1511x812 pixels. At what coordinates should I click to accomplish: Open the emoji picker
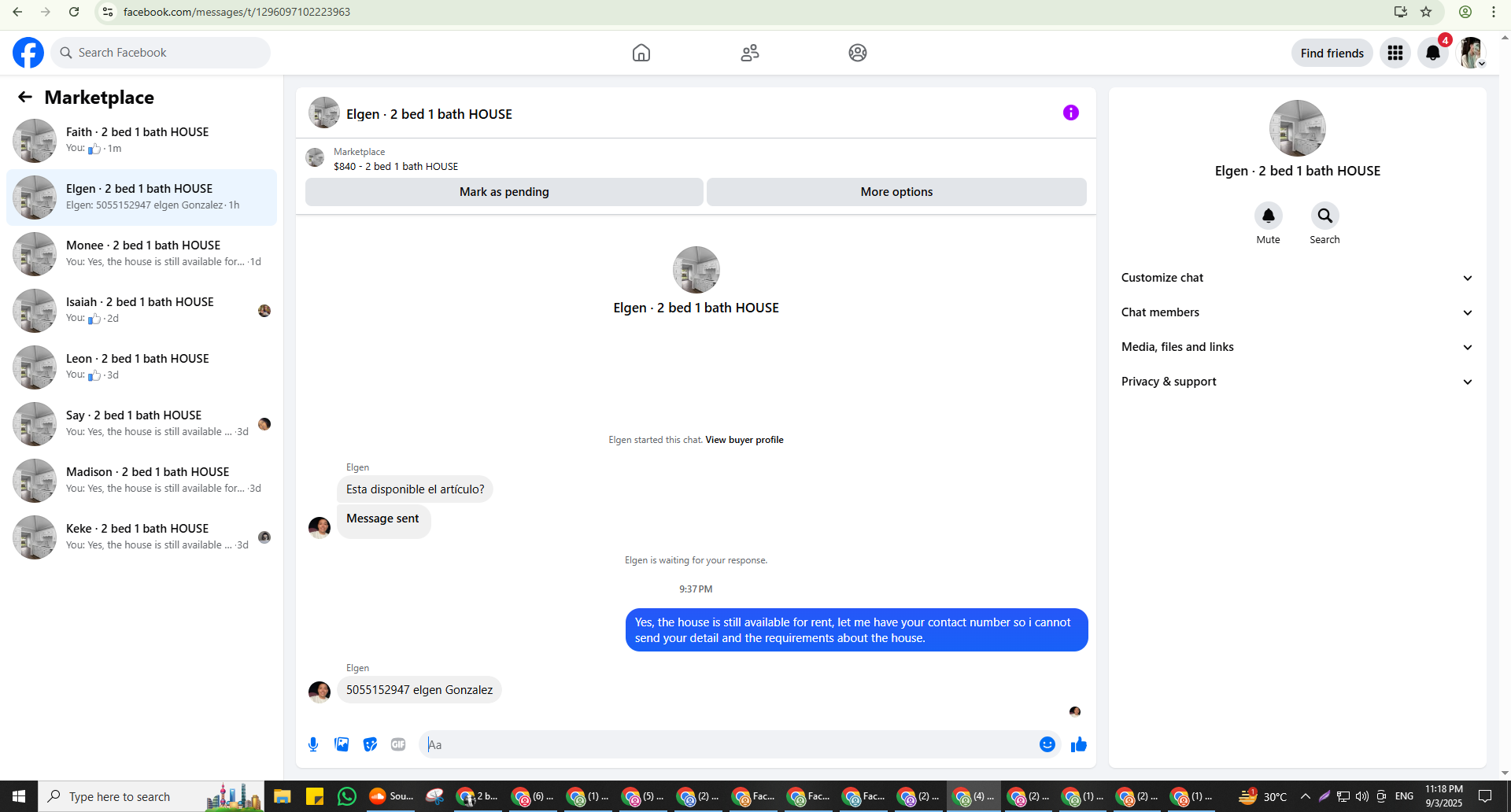(1047, 744)
